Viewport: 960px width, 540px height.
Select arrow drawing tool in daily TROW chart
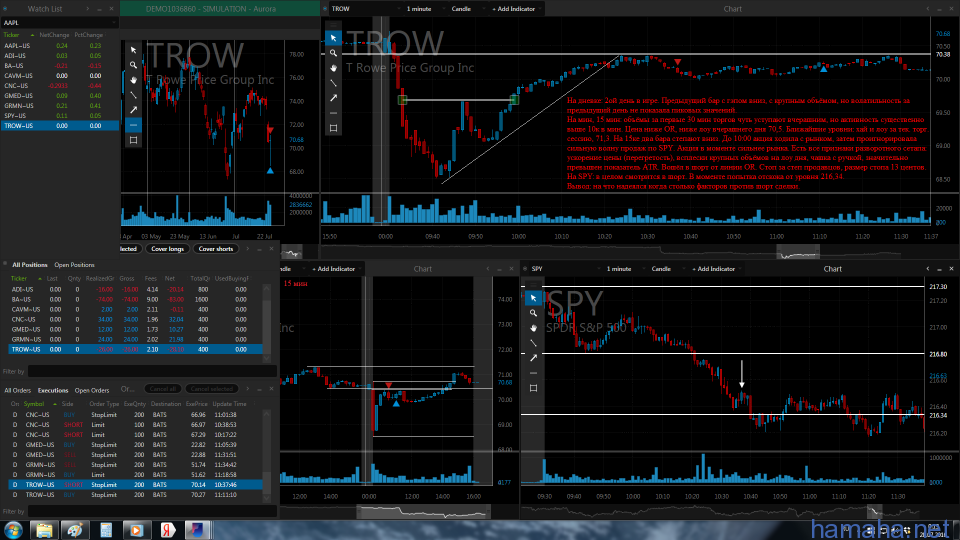(133, 110)
